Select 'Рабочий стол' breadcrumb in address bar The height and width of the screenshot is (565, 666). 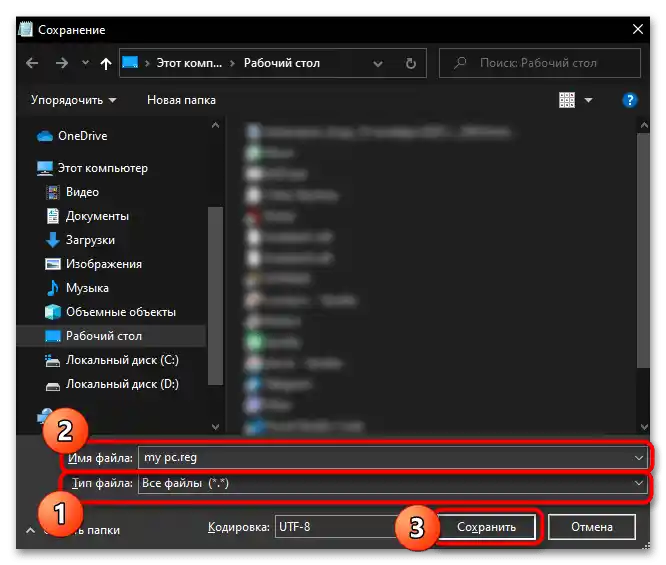point(282,63)
